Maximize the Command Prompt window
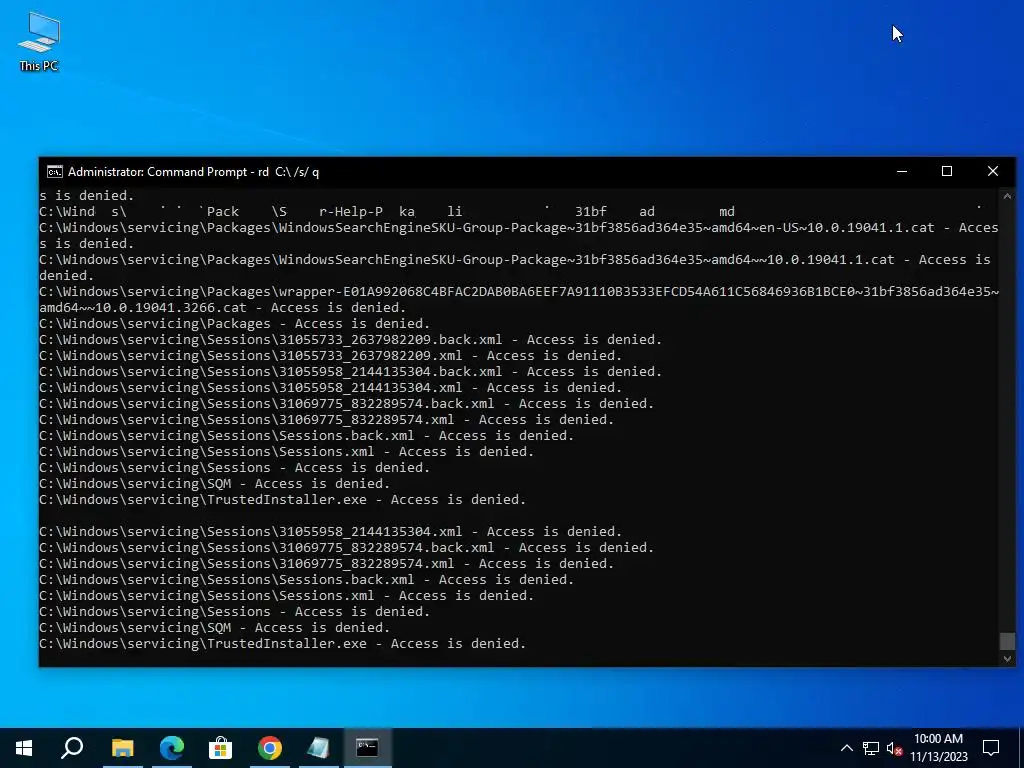 [947, 172]
